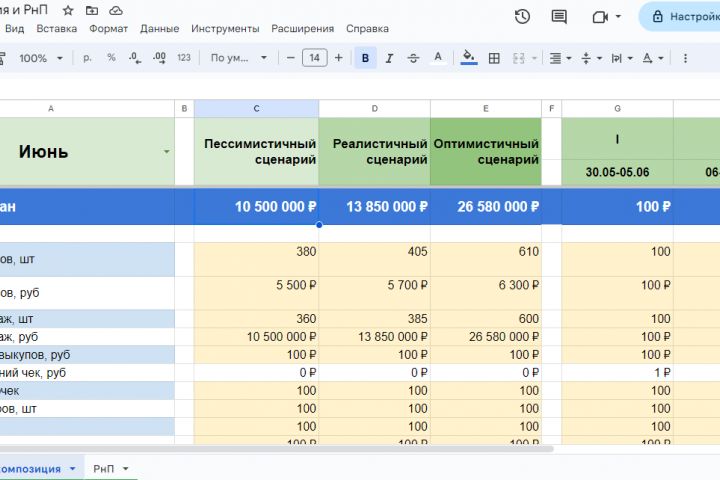The width and height of the screenshot is (720, 480).
Task: Click the Настройки доступа share button
Action: [680, 17]
